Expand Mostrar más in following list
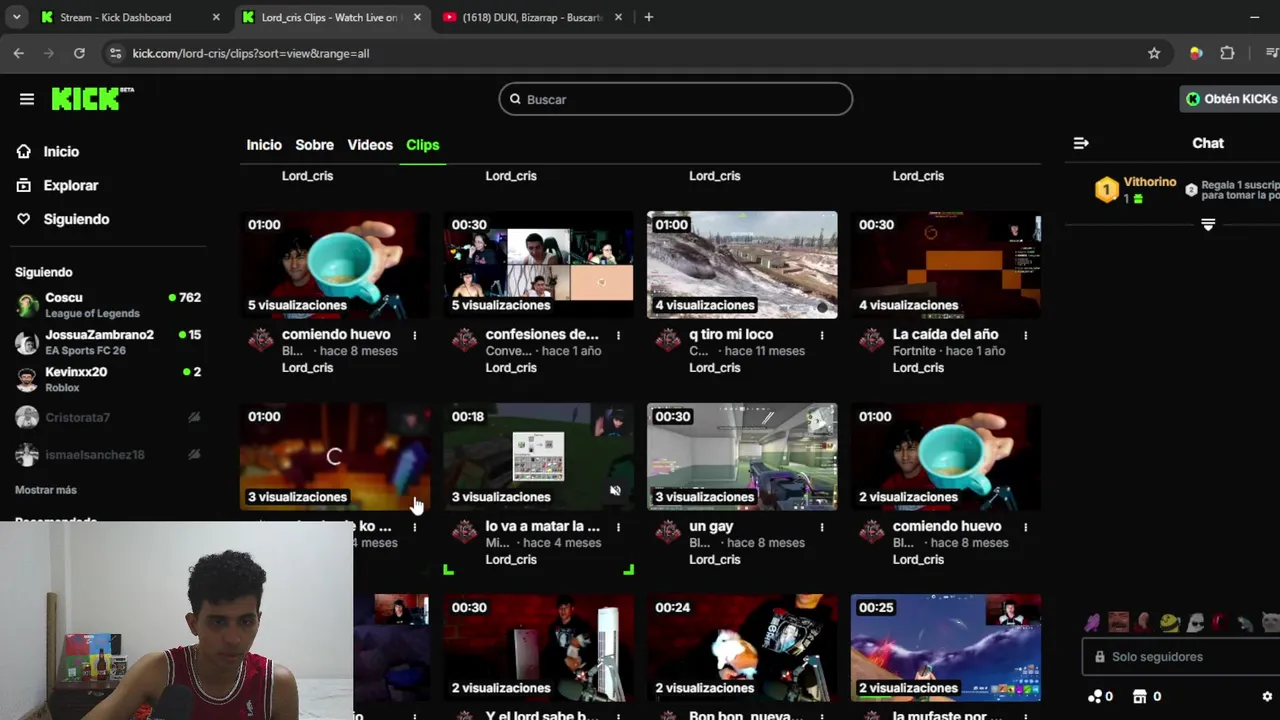 [x=46, y=490]
